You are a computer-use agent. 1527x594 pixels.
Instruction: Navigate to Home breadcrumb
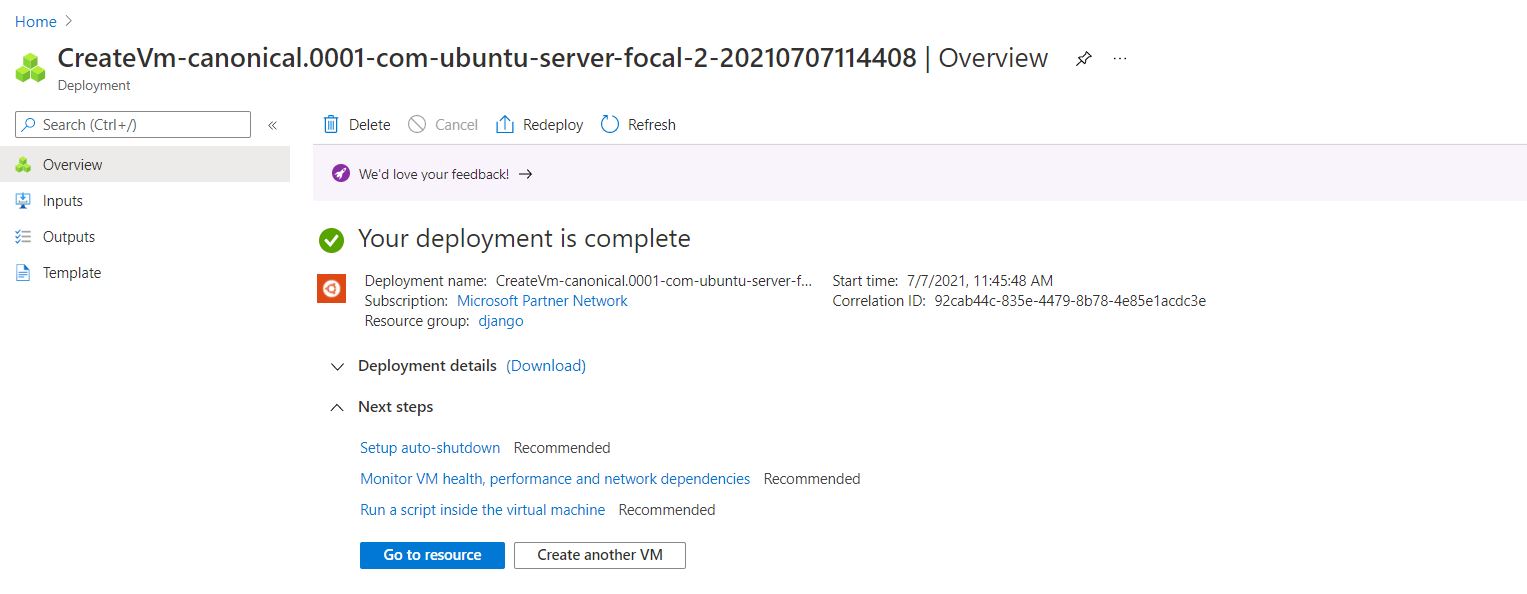(x=36, y=21)
